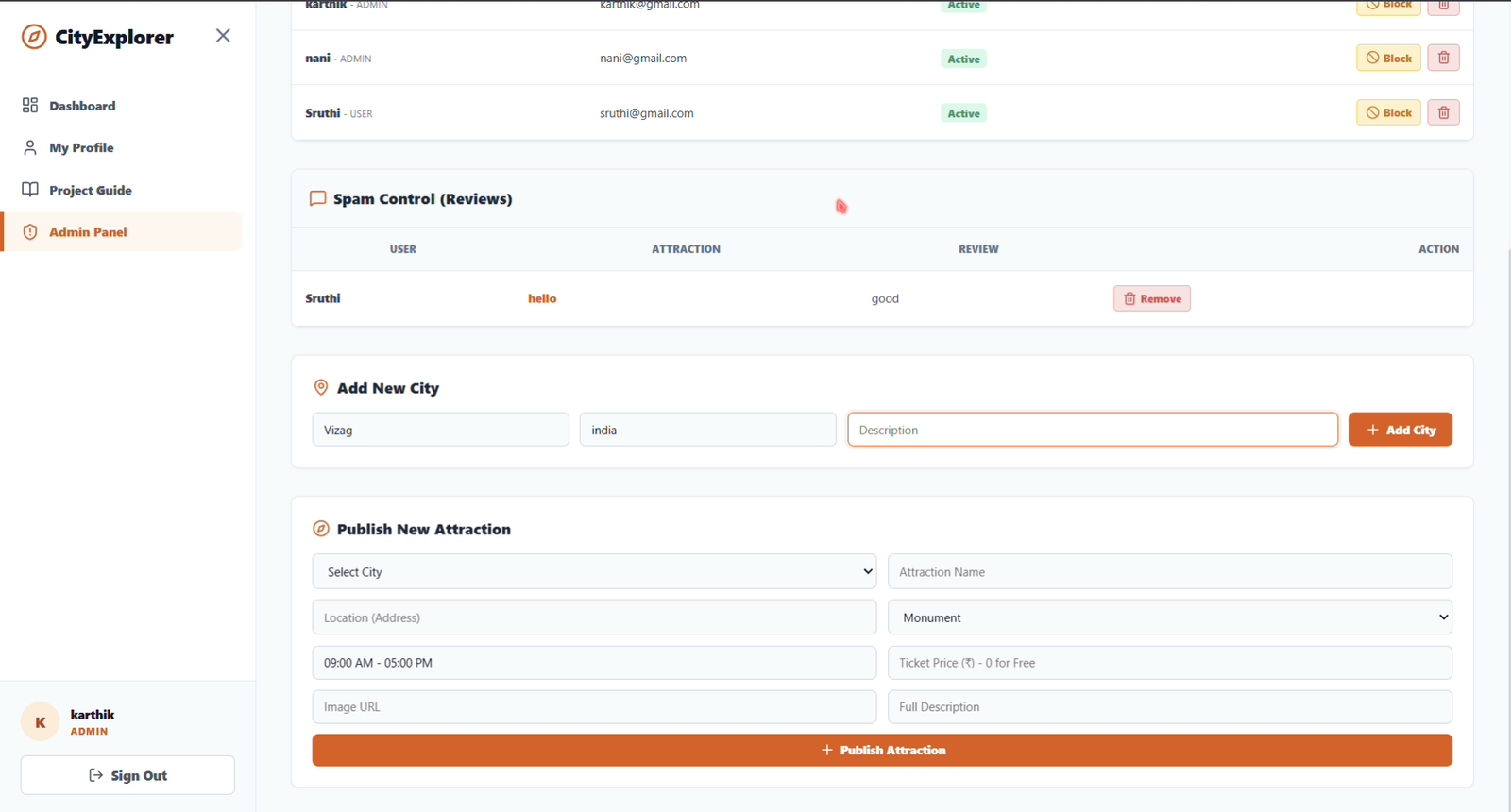Close the sidebar with the X icon
Screen dimensions: 1511x812
pos(223,36)
